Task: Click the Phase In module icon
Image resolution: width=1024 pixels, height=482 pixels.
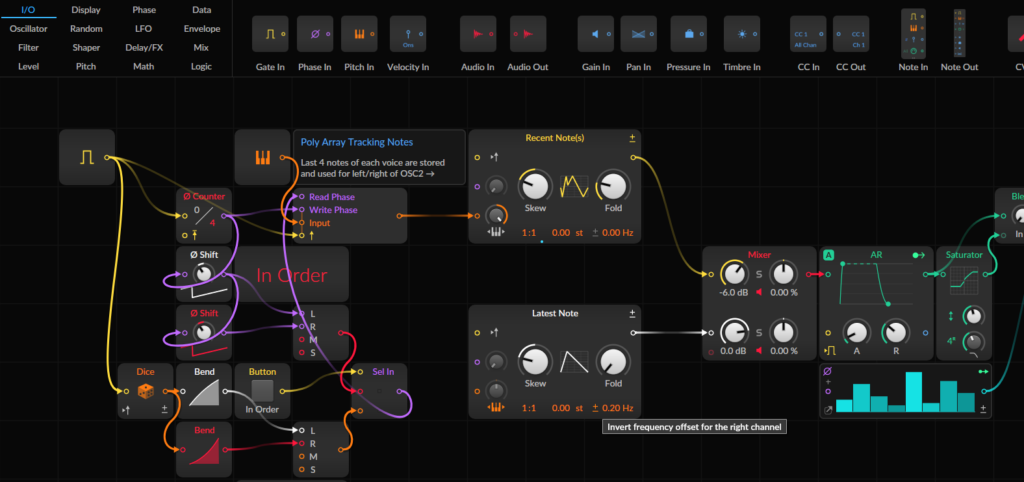Action: (315, 34)
